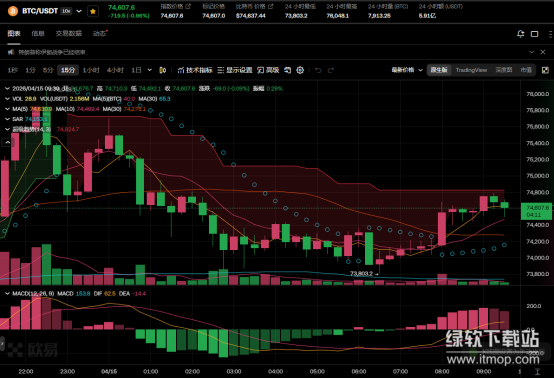The height and width of the screenshot is (379, 554).
Task: Click the candlestick chart type icon
Action: [163, 70]
